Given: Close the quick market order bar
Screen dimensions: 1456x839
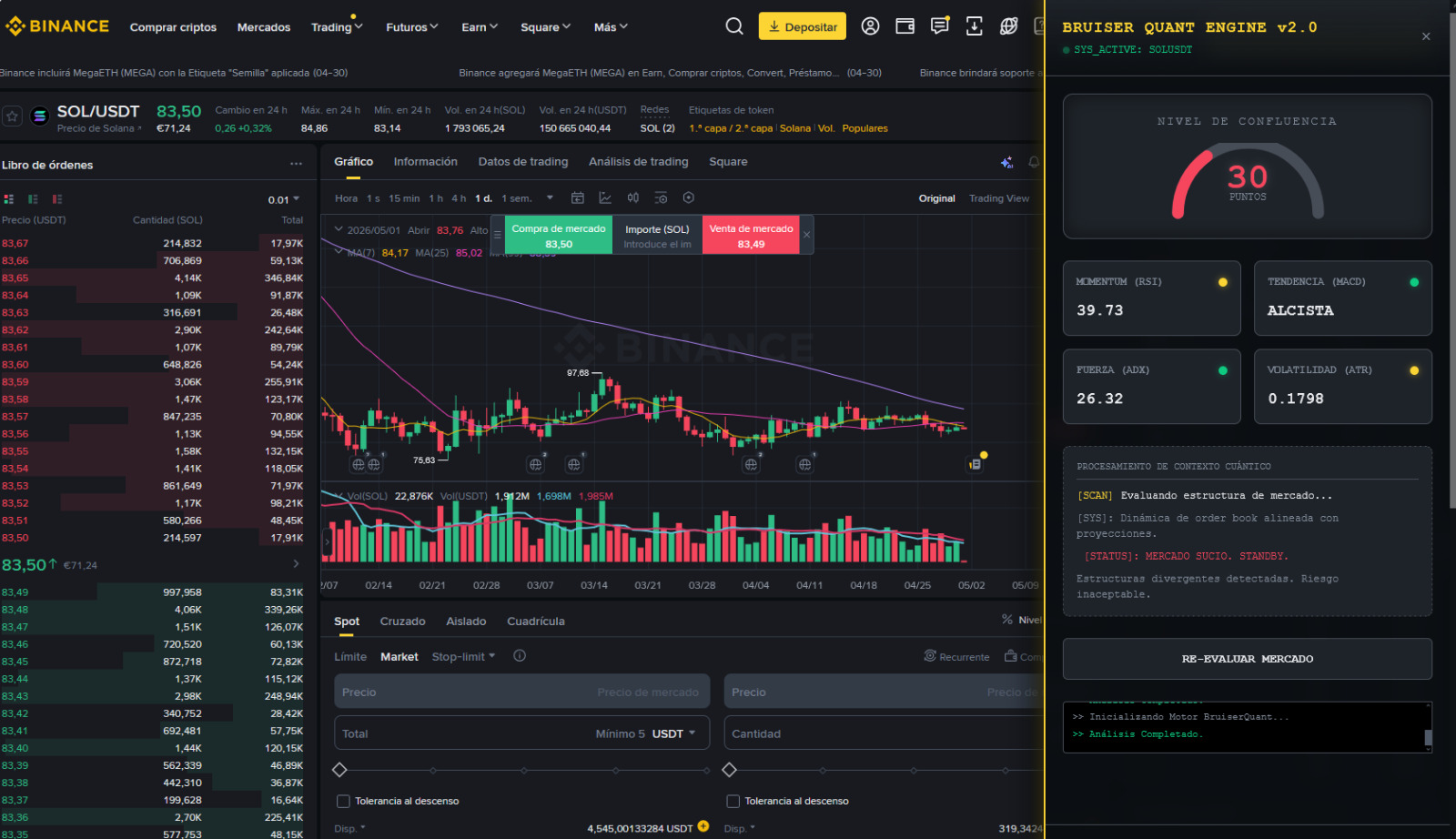Looking at the screenshot, I should (x=806, y=235).
